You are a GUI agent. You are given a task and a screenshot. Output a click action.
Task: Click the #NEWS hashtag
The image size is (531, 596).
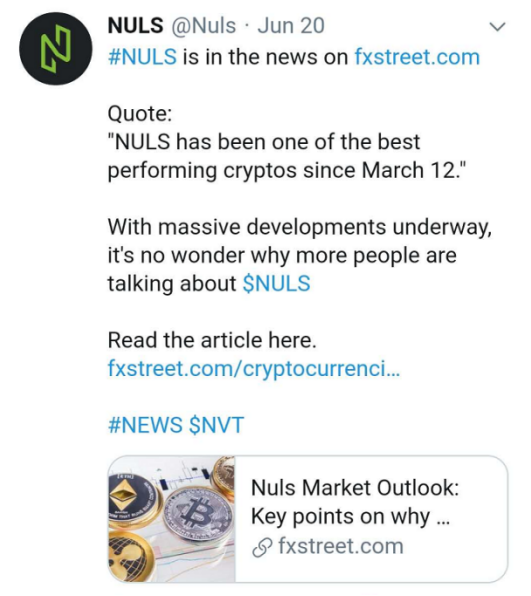(x=145, y=425)
